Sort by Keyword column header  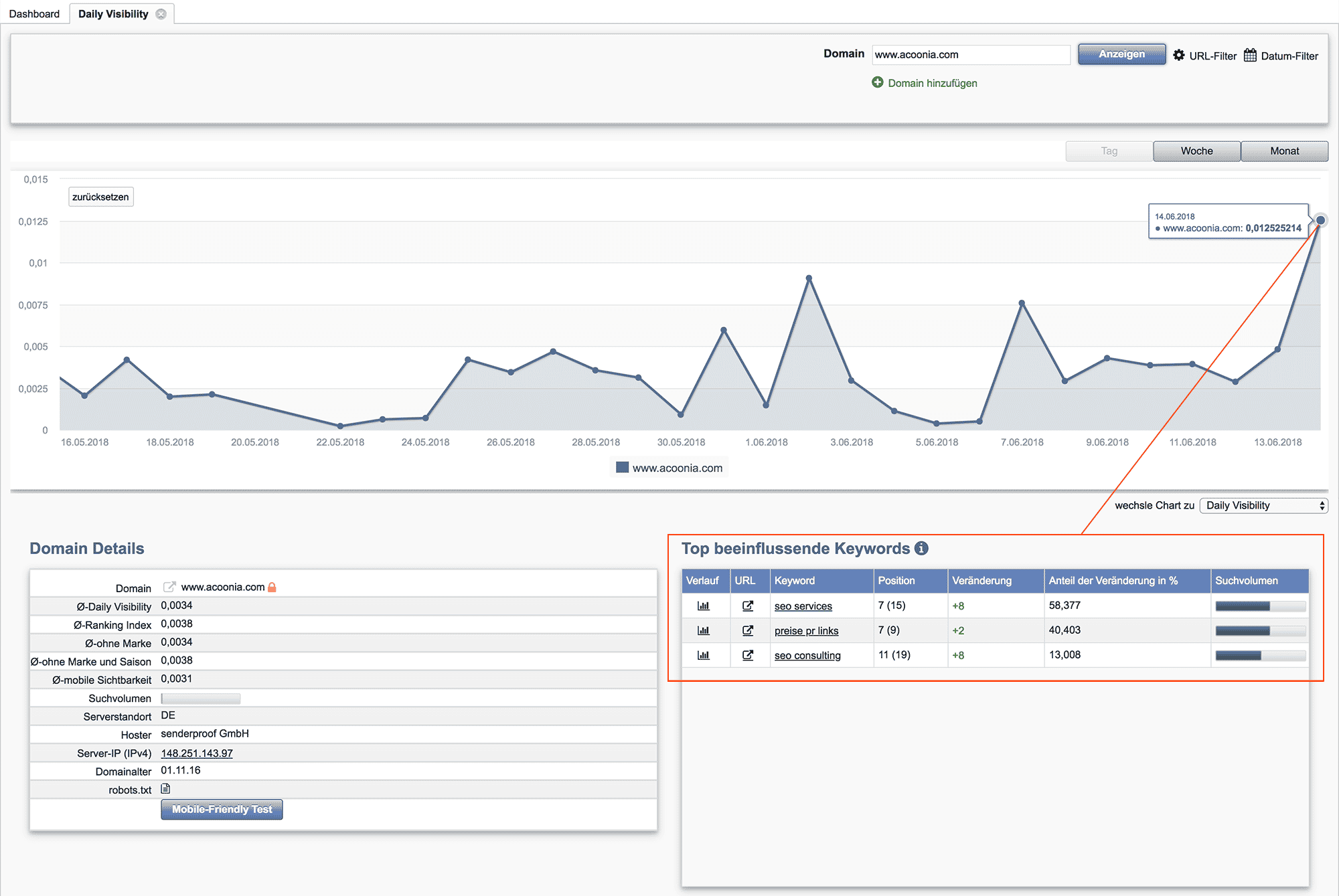point(821,581)
